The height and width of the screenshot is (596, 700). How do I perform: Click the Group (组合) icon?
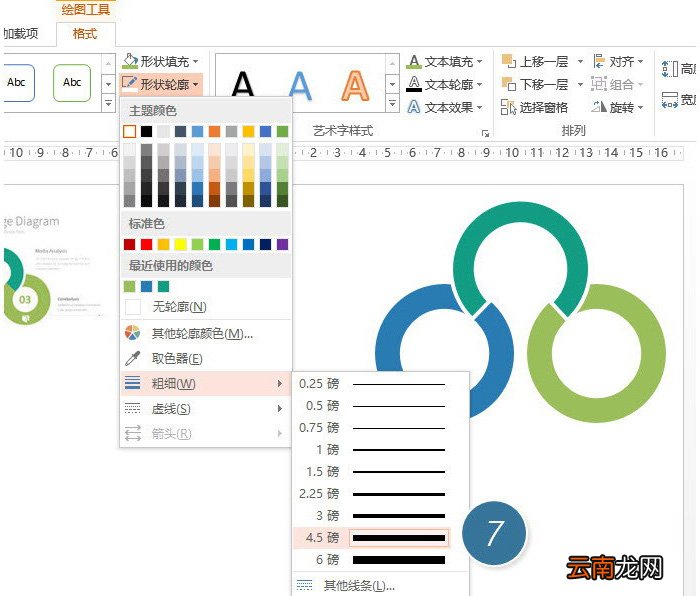coord(599,84)
